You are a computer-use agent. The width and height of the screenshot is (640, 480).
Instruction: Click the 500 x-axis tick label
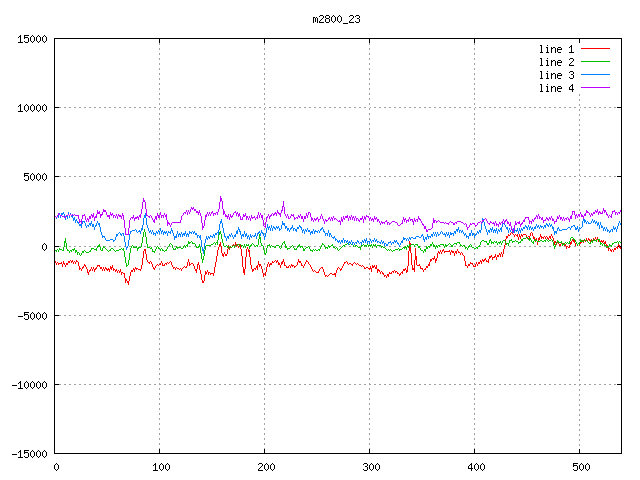tap(580, 467)
